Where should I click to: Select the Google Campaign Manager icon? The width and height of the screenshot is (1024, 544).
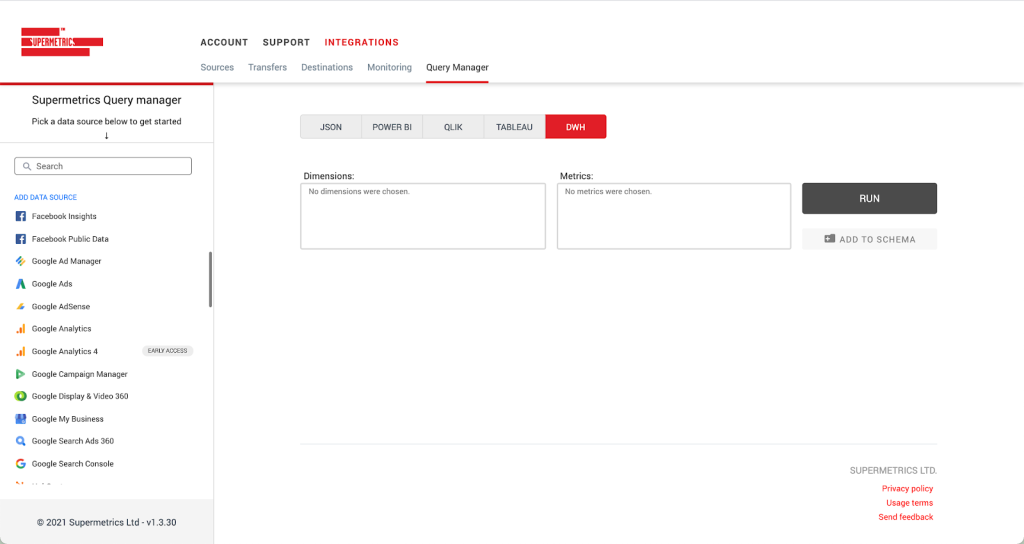[20, 374]
